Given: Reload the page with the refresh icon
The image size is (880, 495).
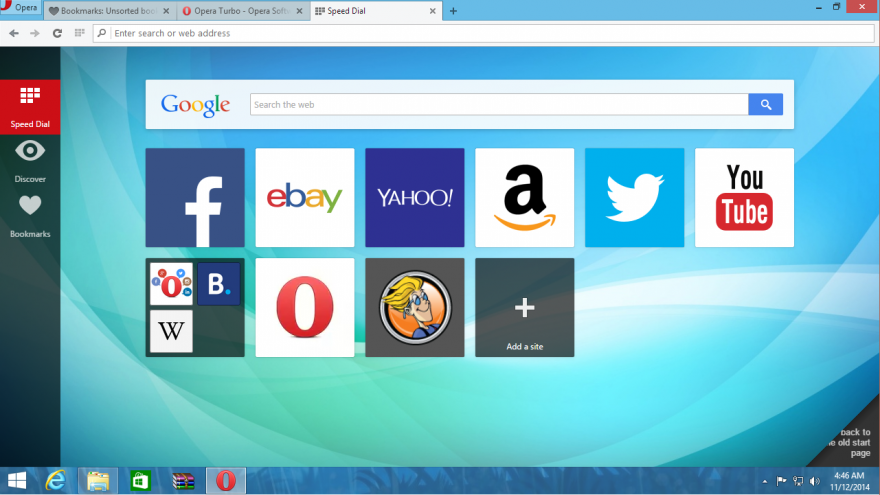Looking at the screenshot, I should (x=57, y=33).
